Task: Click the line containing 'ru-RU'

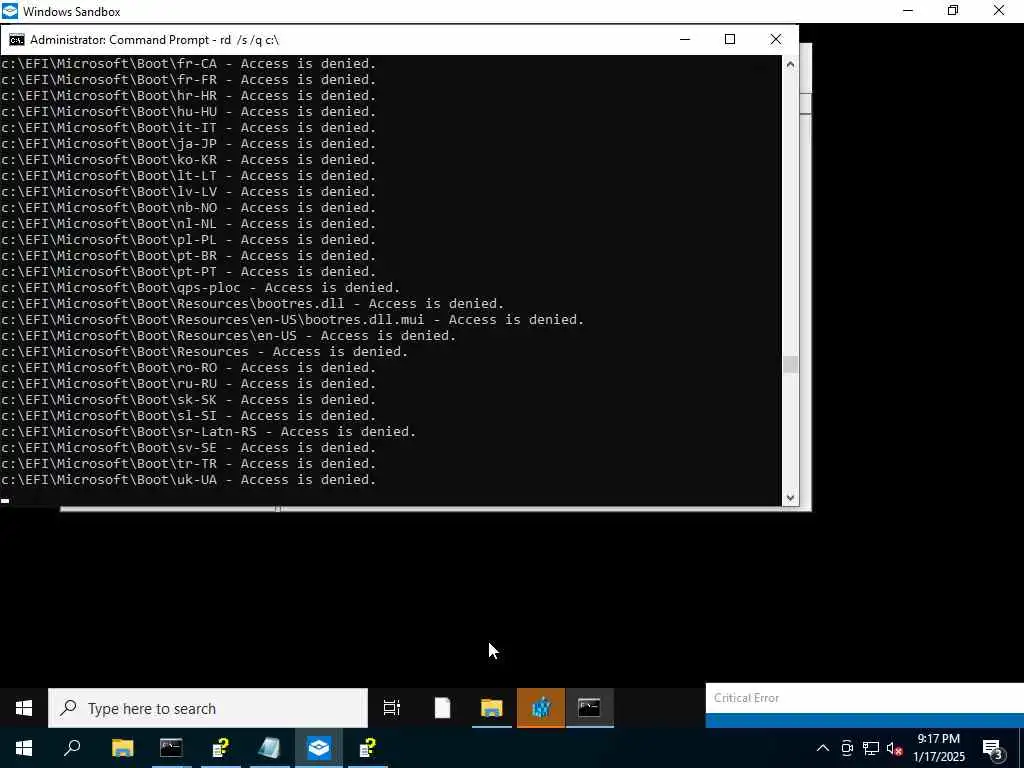Action: (x=189, y=383)
